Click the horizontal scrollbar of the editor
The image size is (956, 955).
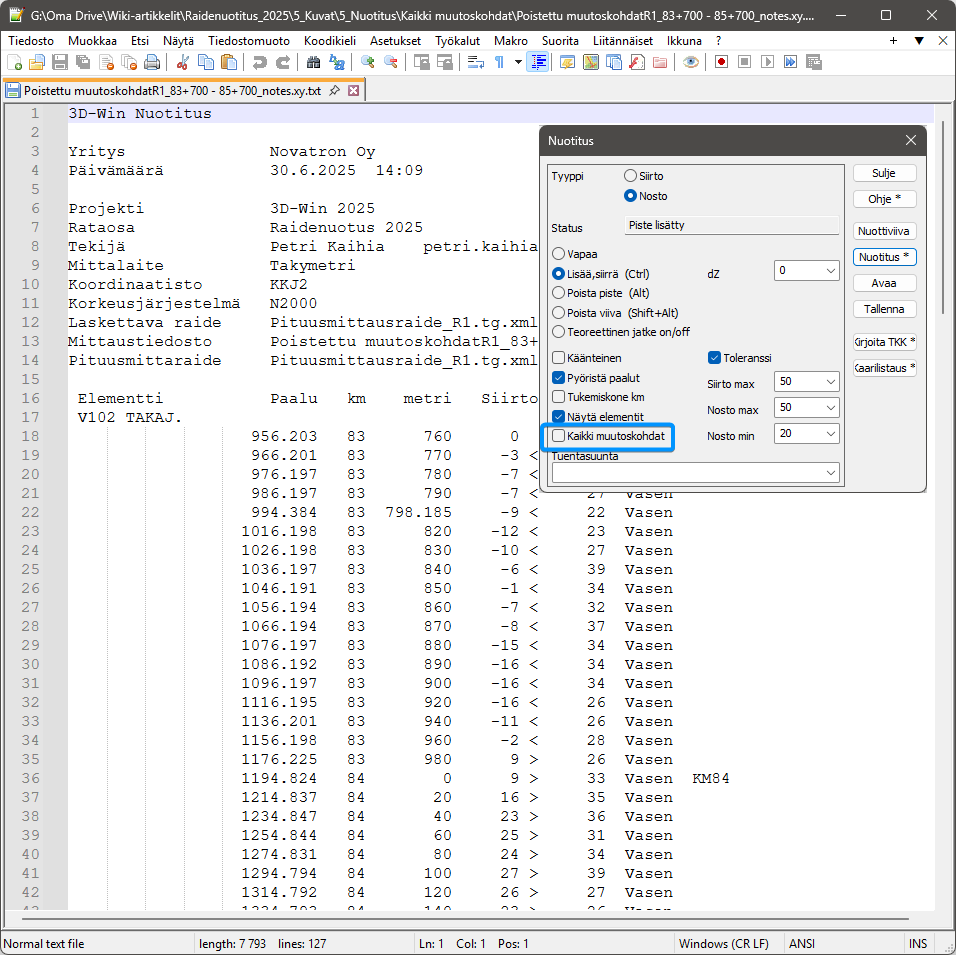tap(460, 918)
